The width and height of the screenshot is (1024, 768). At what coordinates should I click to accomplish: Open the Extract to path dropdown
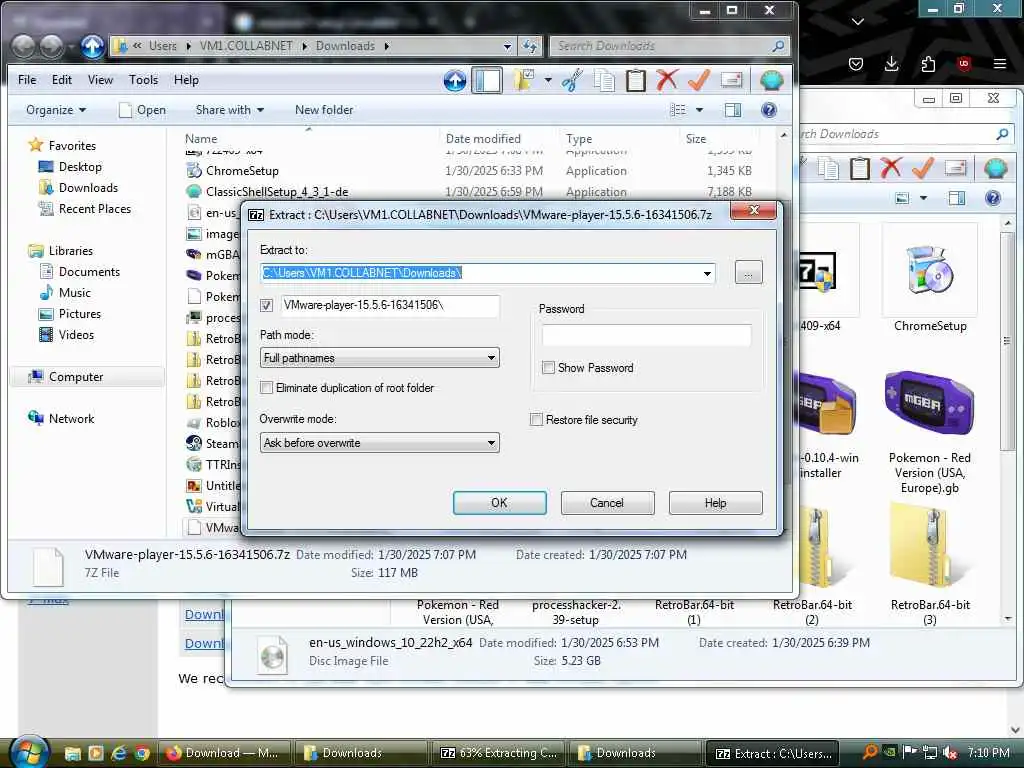[x=707, y=273]
